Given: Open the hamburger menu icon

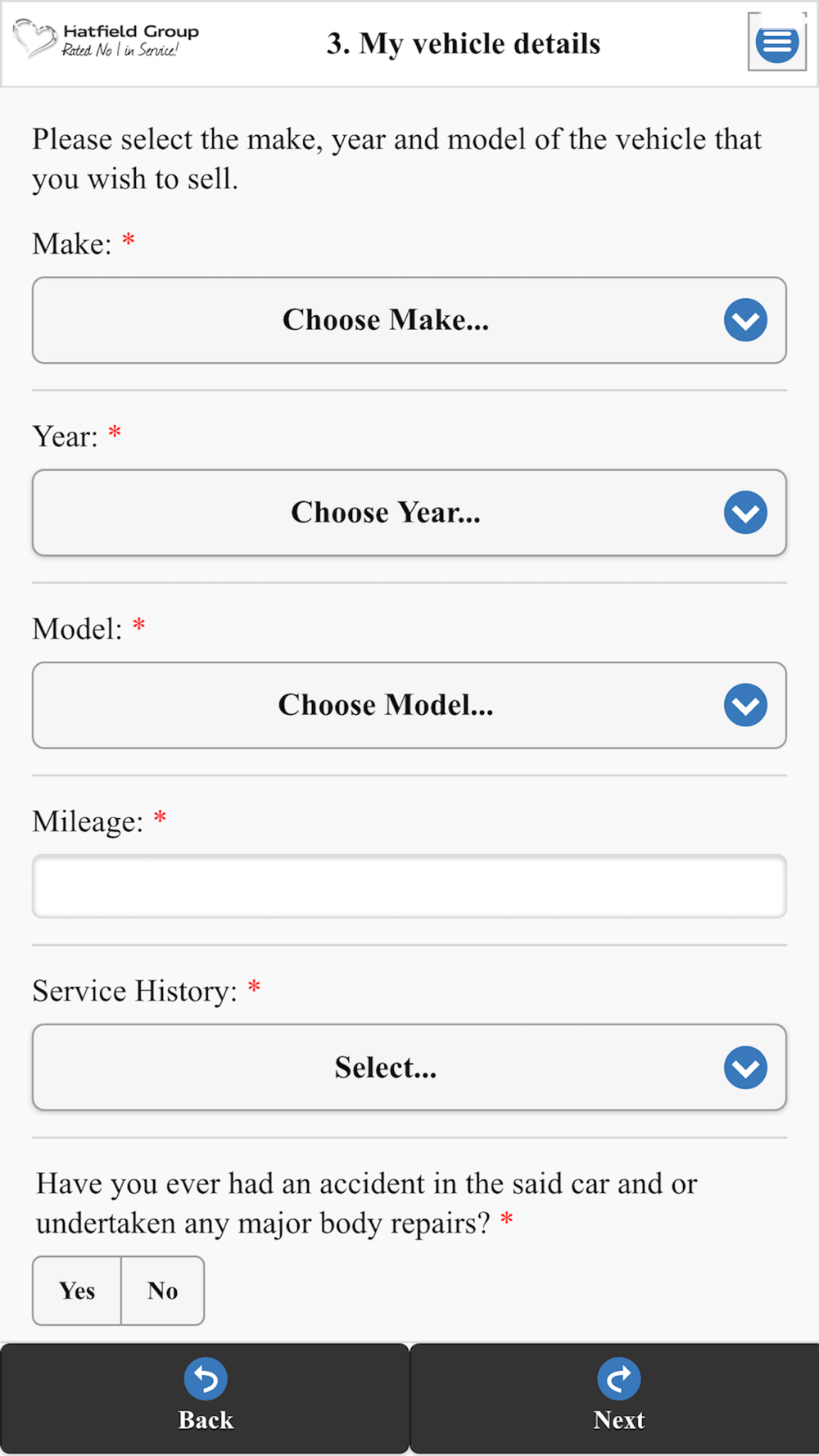Looking at the screenshot, I should coord(776,43).
